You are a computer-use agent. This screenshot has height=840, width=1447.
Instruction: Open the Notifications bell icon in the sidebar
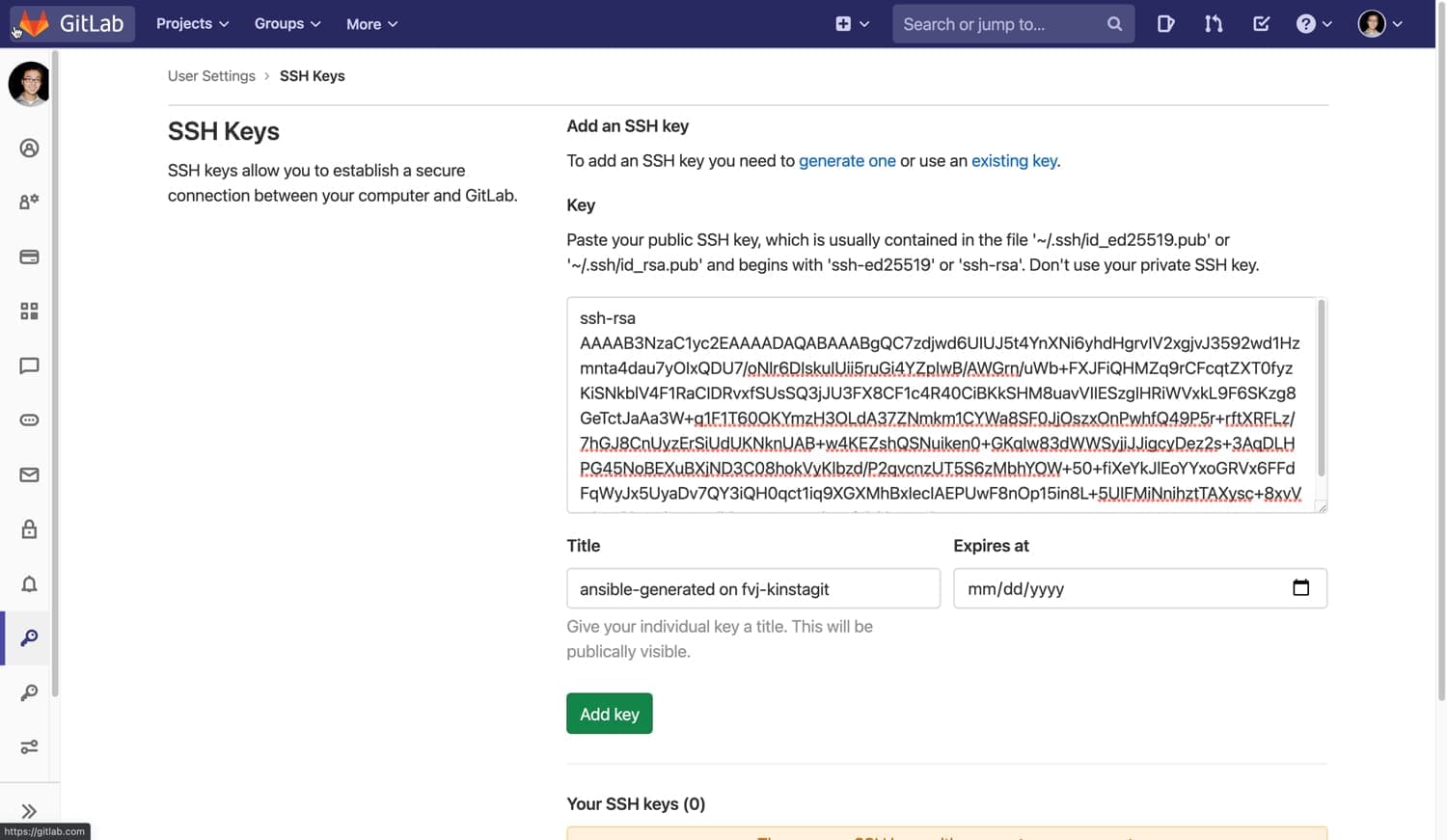click(x=28, y=583)
